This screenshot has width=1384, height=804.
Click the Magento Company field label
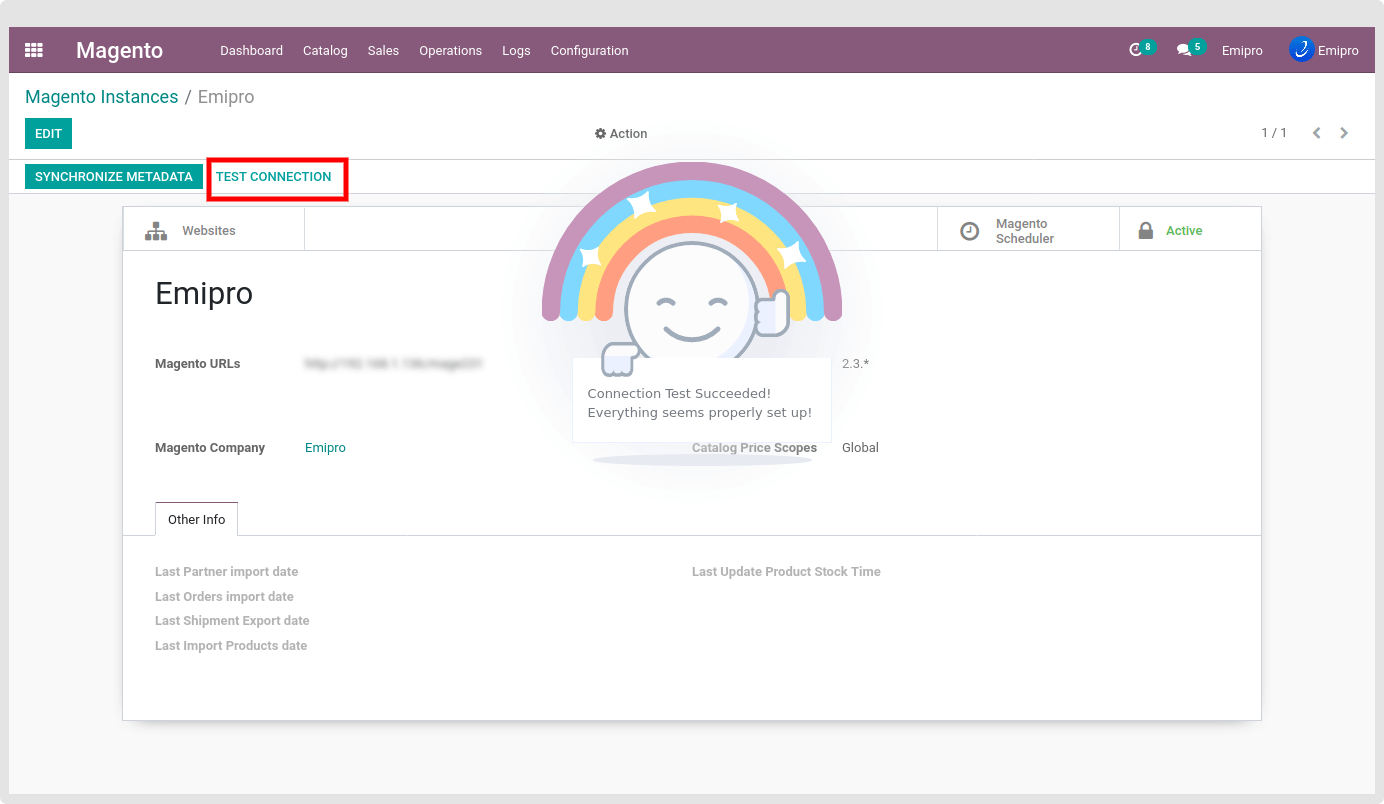pyautogui.click(x=210, y=448)
